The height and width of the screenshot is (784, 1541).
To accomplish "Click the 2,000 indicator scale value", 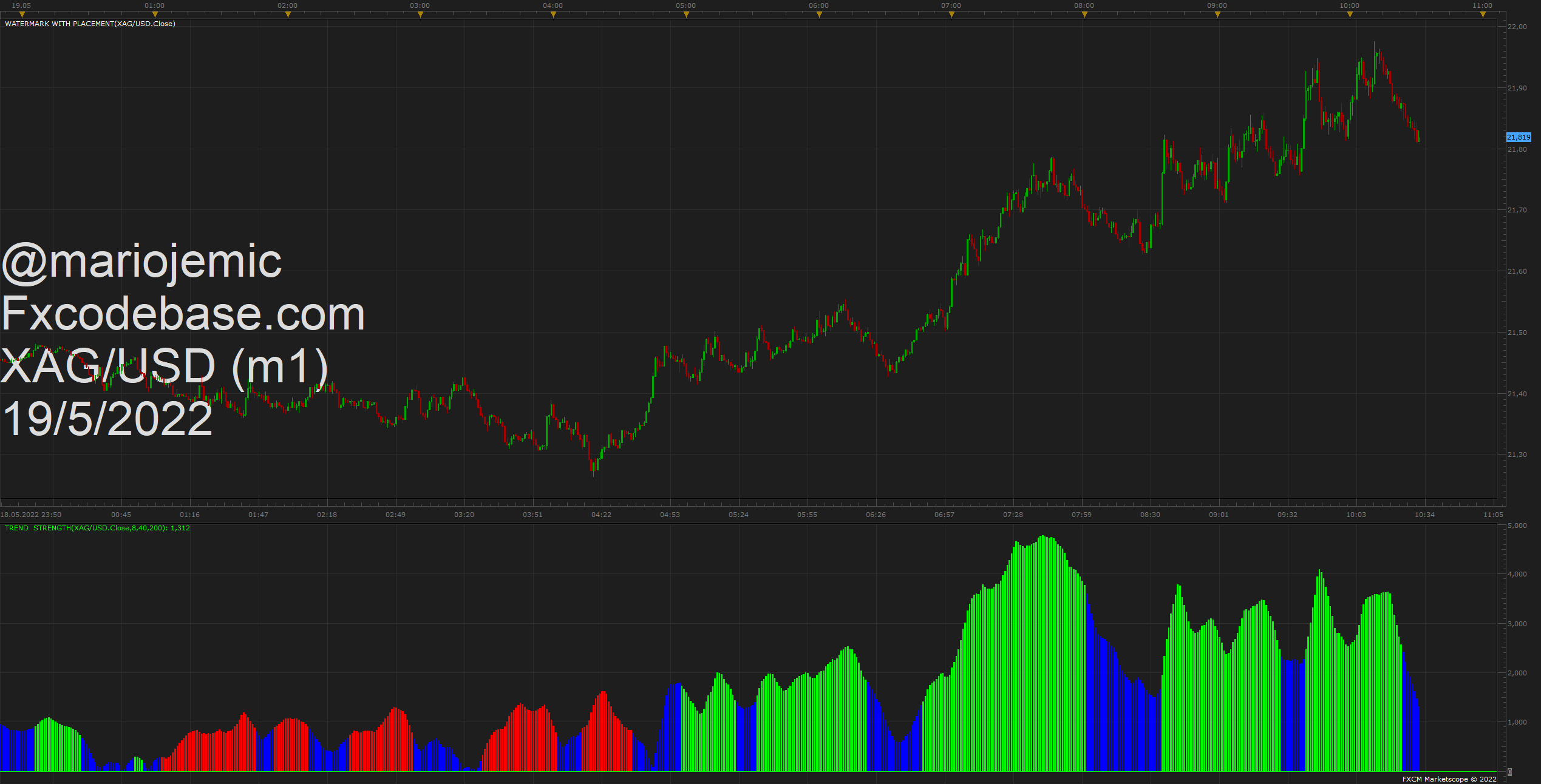I will pyautogui.click(x=1517, y=673).
